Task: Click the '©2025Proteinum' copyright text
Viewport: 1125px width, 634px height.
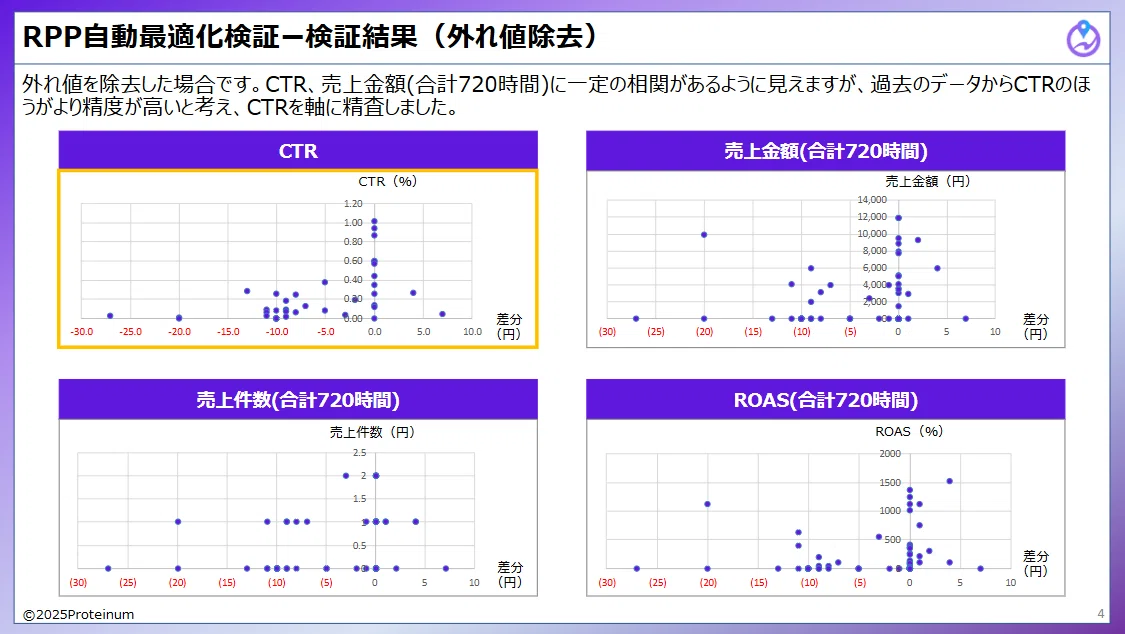Action: click(x=78, y=615)
